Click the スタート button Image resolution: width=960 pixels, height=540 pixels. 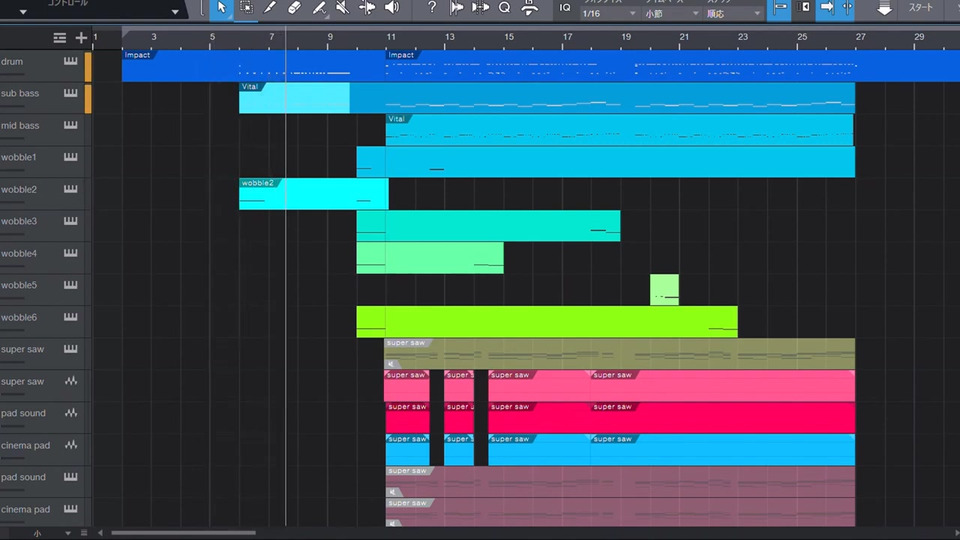(920, 8)
